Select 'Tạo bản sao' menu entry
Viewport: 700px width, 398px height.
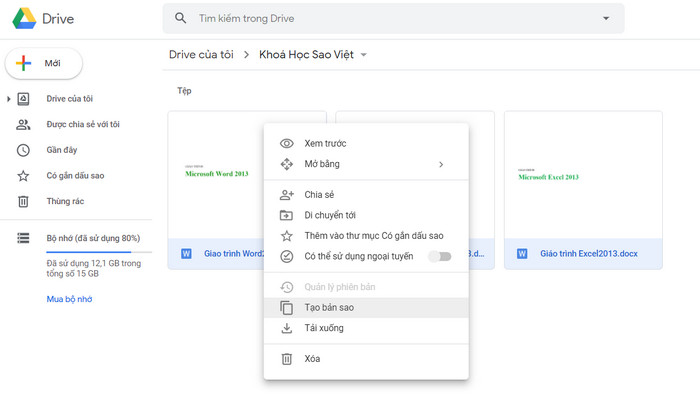click(x=366, y=307)
